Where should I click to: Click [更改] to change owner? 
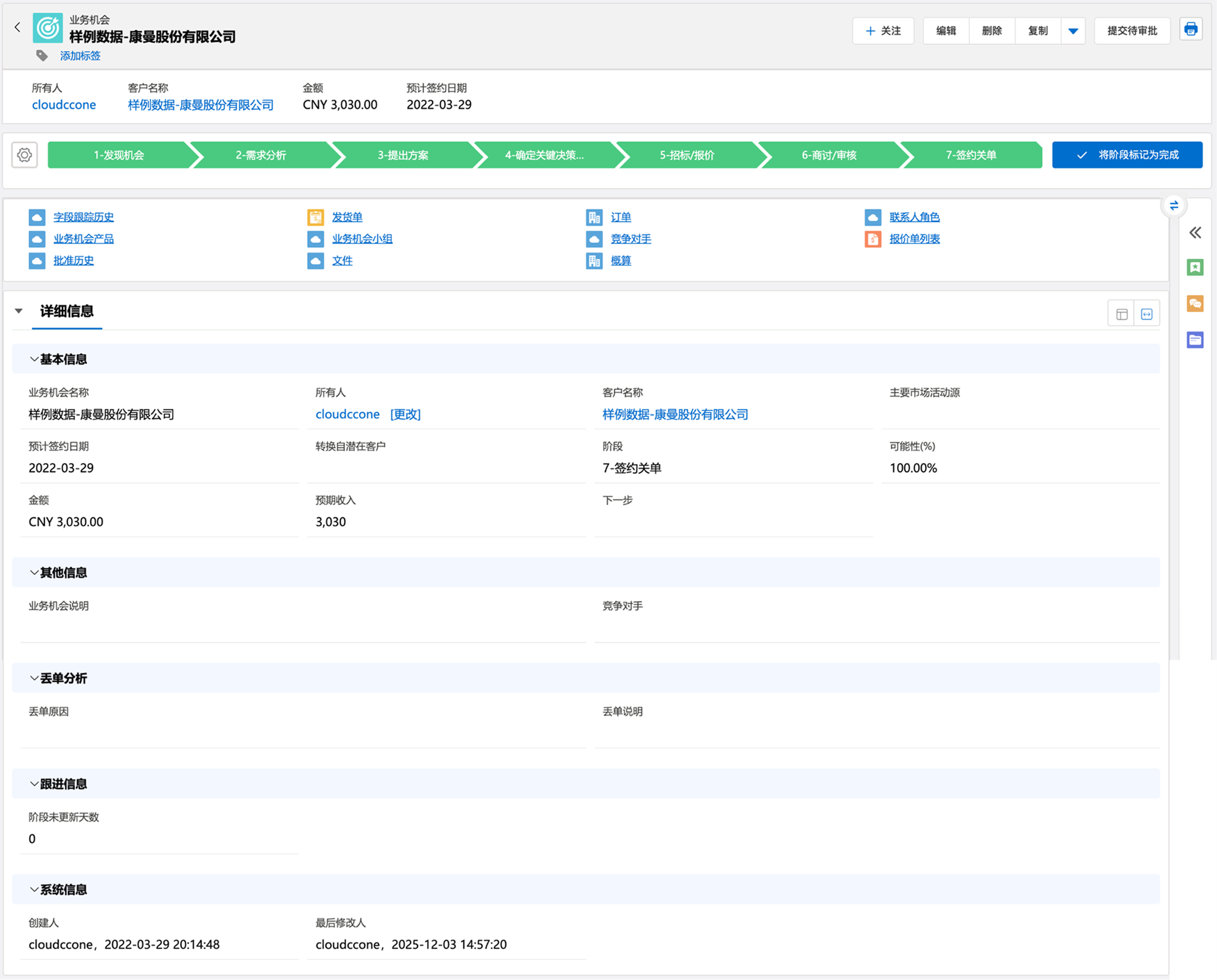pos(405,414)
